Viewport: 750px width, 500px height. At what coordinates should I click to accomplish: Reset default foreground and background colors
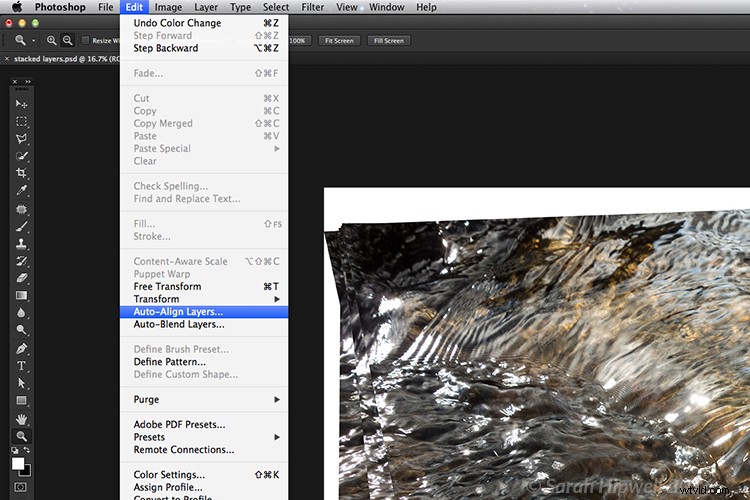click(x=15, y=450)
